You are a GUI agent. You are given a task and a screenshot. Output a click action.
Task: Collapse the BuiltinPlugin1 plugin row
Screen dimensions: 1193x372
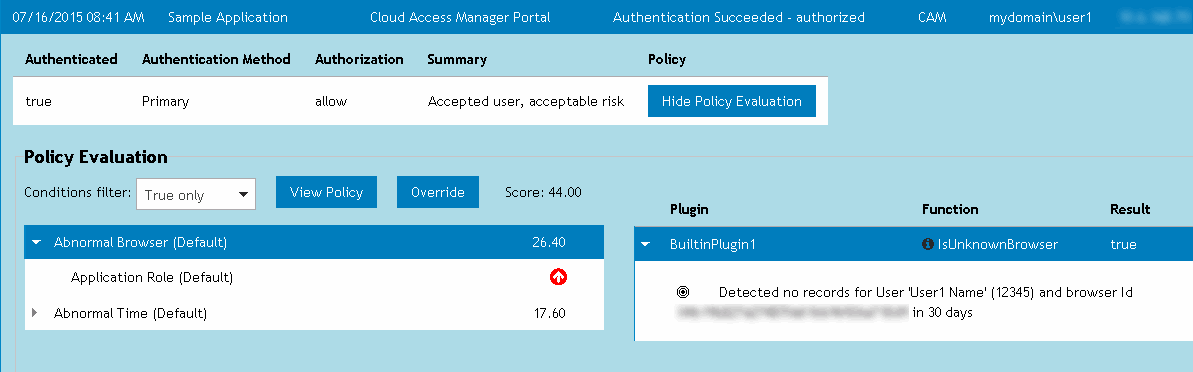coord(646,244)
